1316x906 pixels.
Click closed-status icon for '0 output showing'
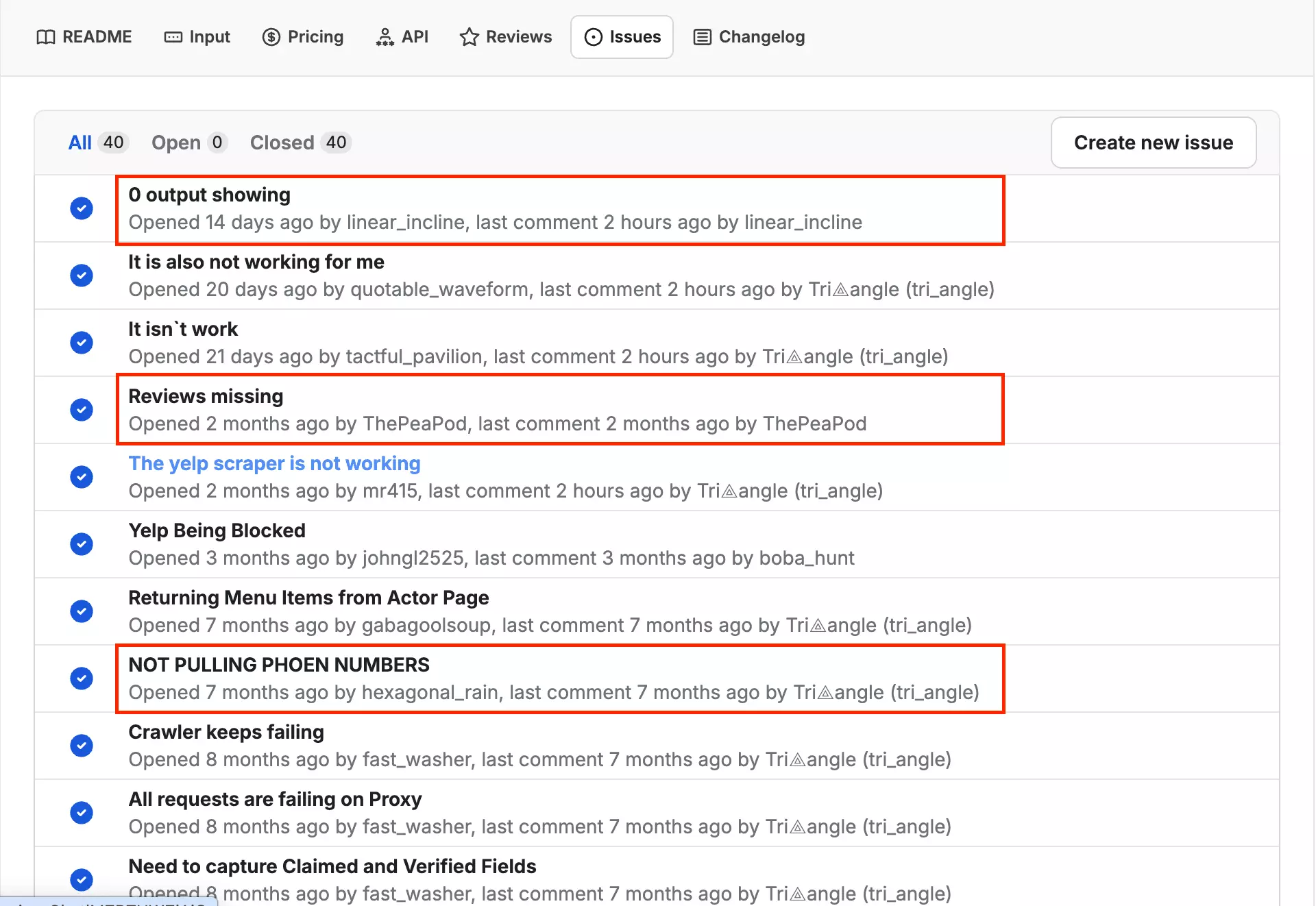click(82, 208)
